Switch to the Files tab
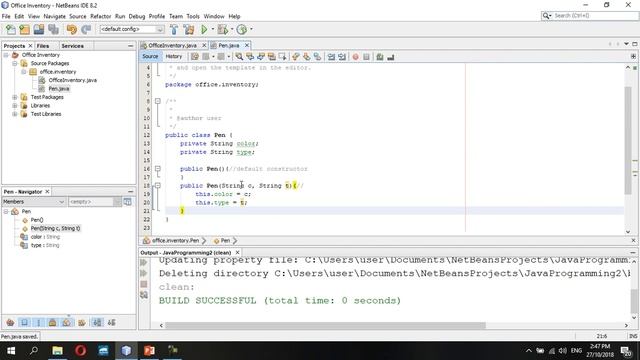Image resolution: width=640 pixels, height=360 pixels. [x=43, y=46]
